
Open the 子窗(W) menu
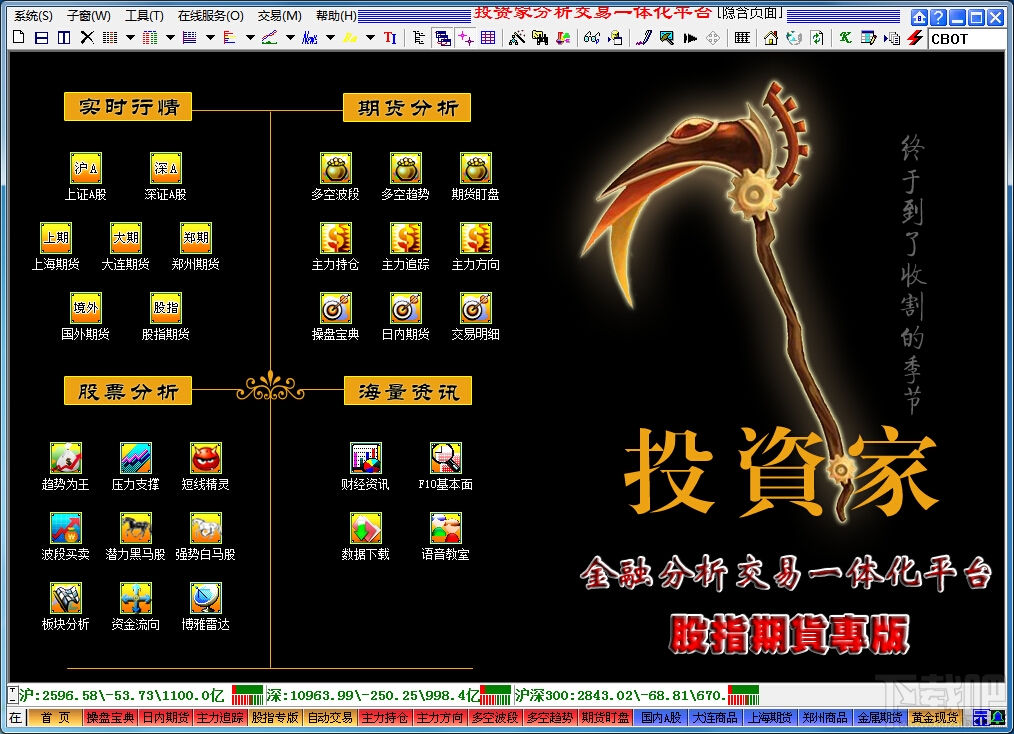[89, 16]
